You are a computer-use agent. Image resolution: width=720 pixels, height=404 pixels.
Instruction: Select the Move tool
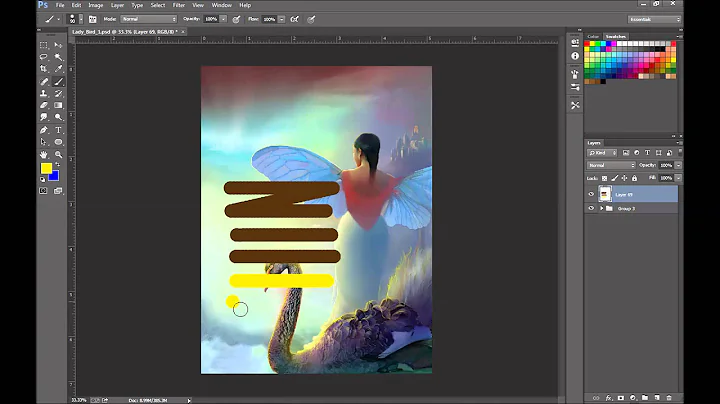(x=58, y=45)
